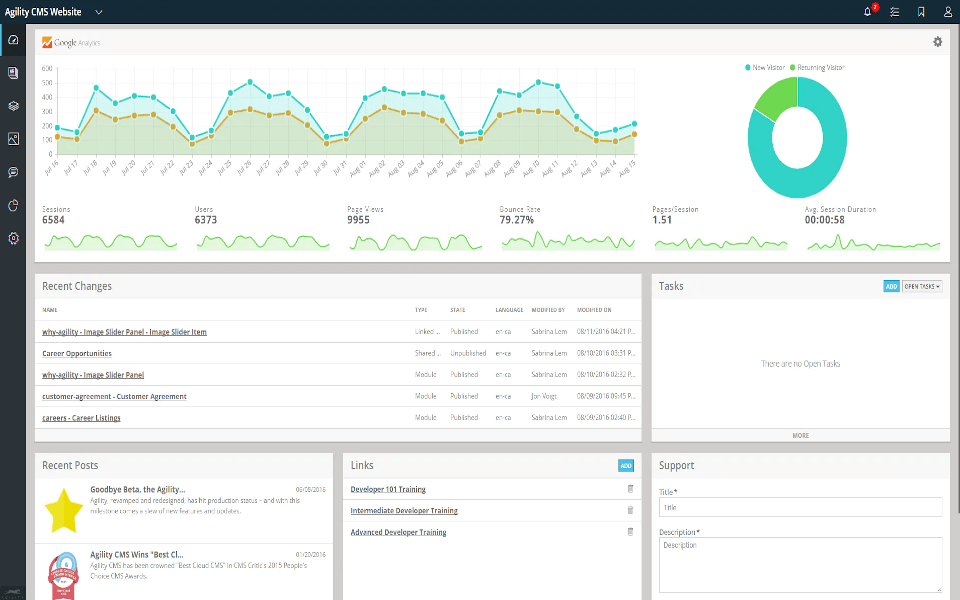Click the Pages/Session 1.51 metric

click(x=720, y=228)
